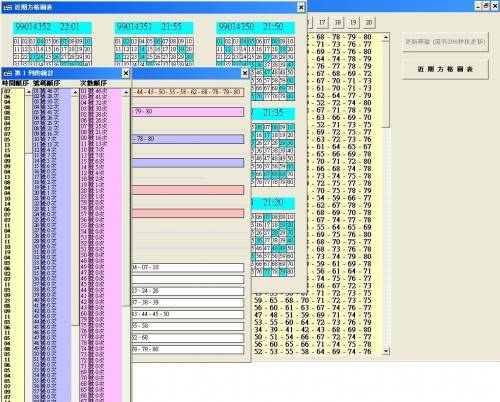
Task: Close the 第 1 列的統計 statistics window
Action: 126,73
